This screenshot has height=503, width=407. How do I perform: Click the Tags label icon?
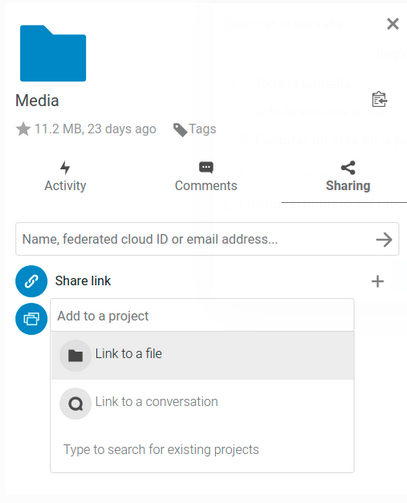[x=180, y=130]
